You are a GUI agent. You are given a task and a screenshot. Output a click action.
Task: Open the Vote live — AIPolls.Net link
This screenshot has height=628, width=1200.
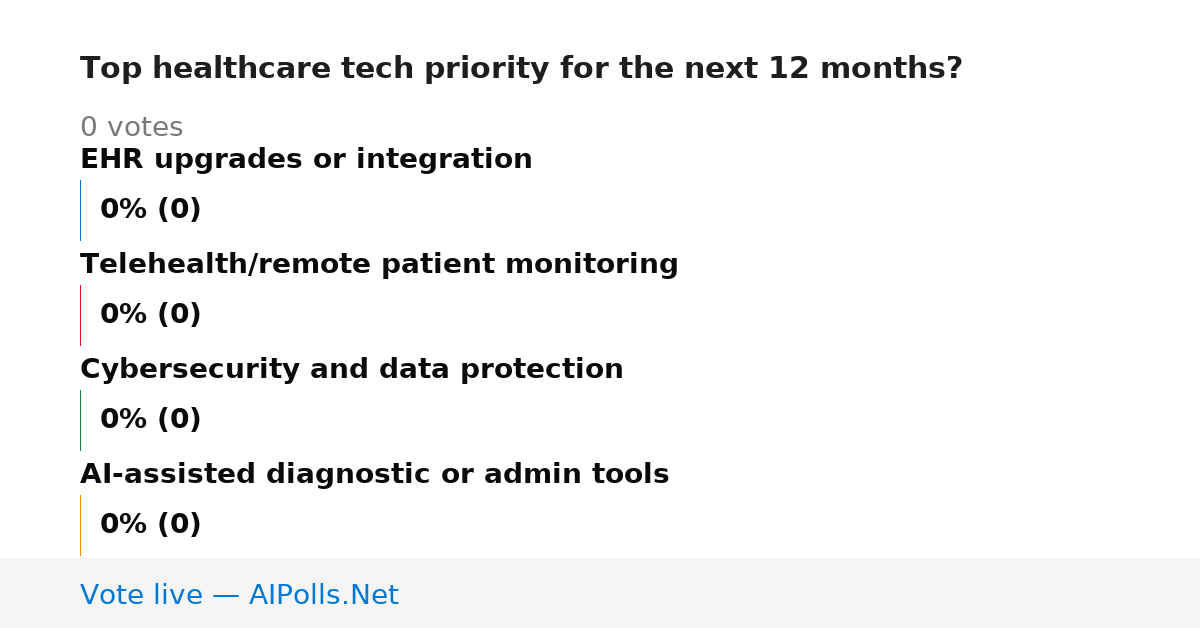239,596
